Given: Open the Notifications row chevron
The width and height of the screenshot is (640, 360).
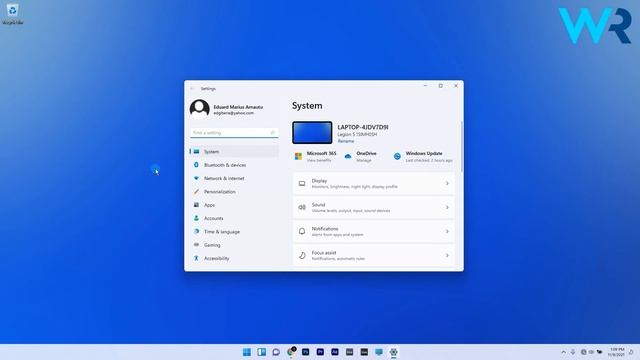Looking at the screenshot, I should pos(447,231).
